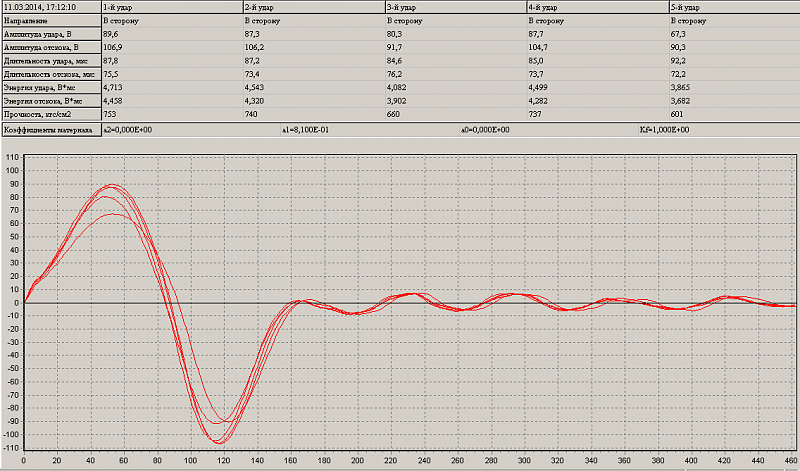Click the rebound amplitude cell 106,9

(114, 47)
